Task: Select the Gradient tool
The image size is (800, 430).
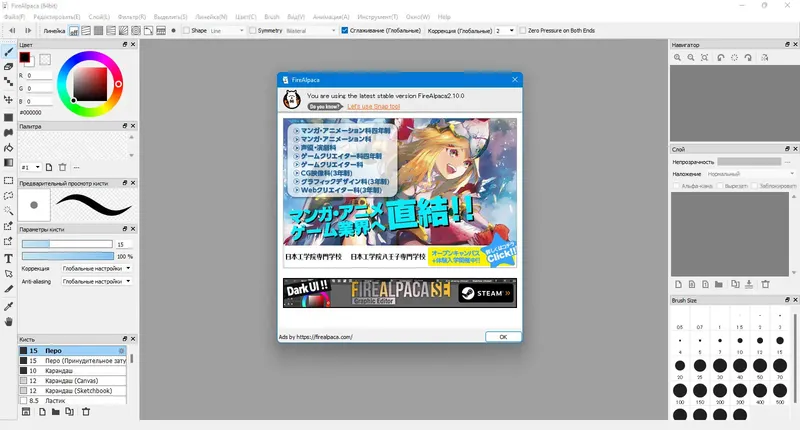Action: tap(9, 163)
